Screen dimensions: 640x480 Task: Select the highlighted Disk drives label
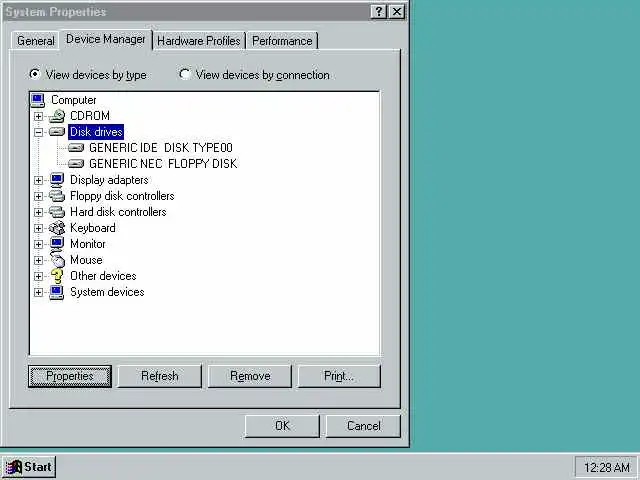coord(96,132)
